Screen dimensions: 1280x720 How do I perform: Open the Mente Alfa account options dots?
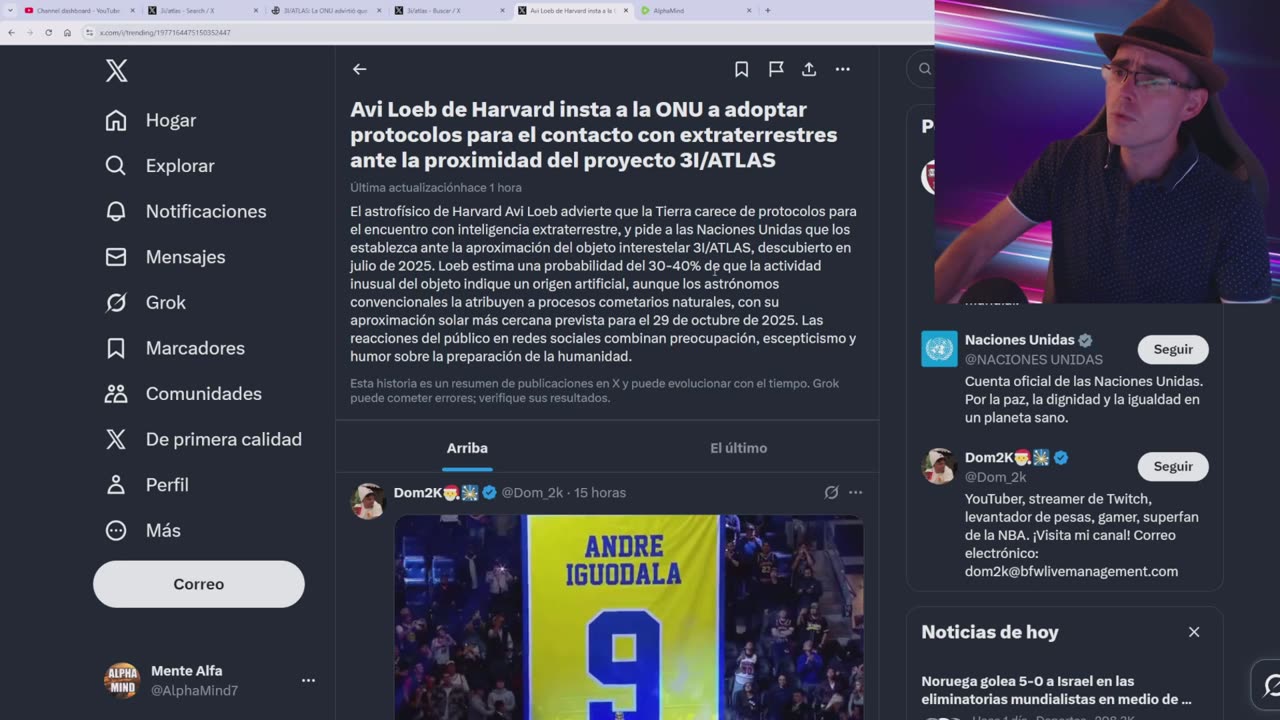(x=308, y=680)
